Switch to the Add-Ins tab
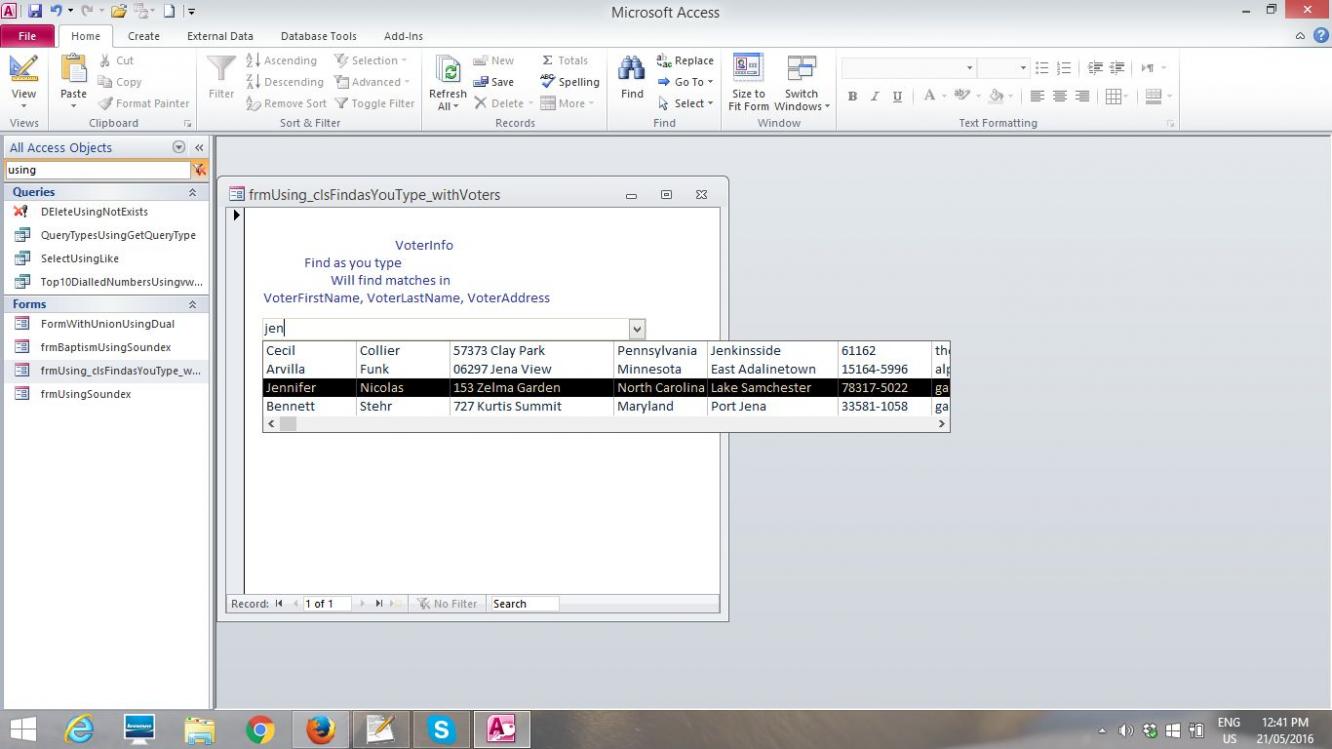 coord(403,36)
